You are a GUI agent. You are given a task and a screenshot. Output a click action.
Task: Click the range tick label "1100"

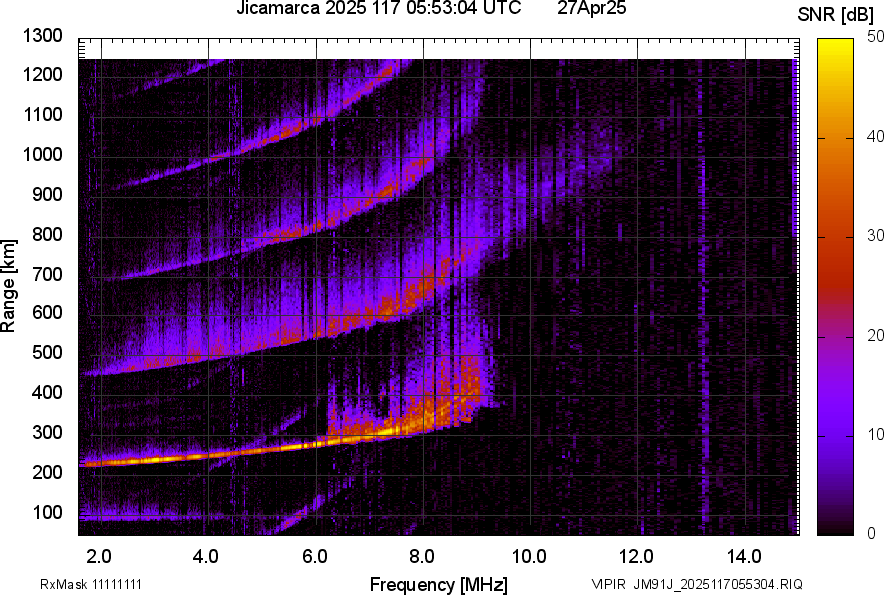(x=42, y=114)
